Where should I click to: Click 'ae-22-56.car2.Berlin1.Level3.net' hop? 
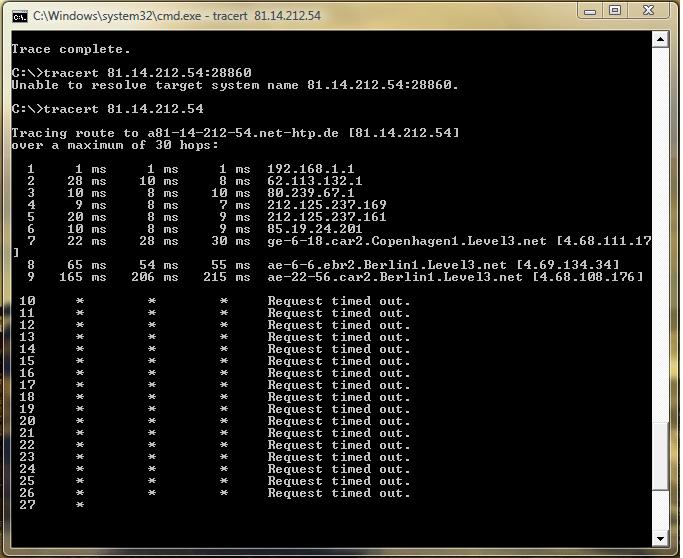click(x=395, y=277)
